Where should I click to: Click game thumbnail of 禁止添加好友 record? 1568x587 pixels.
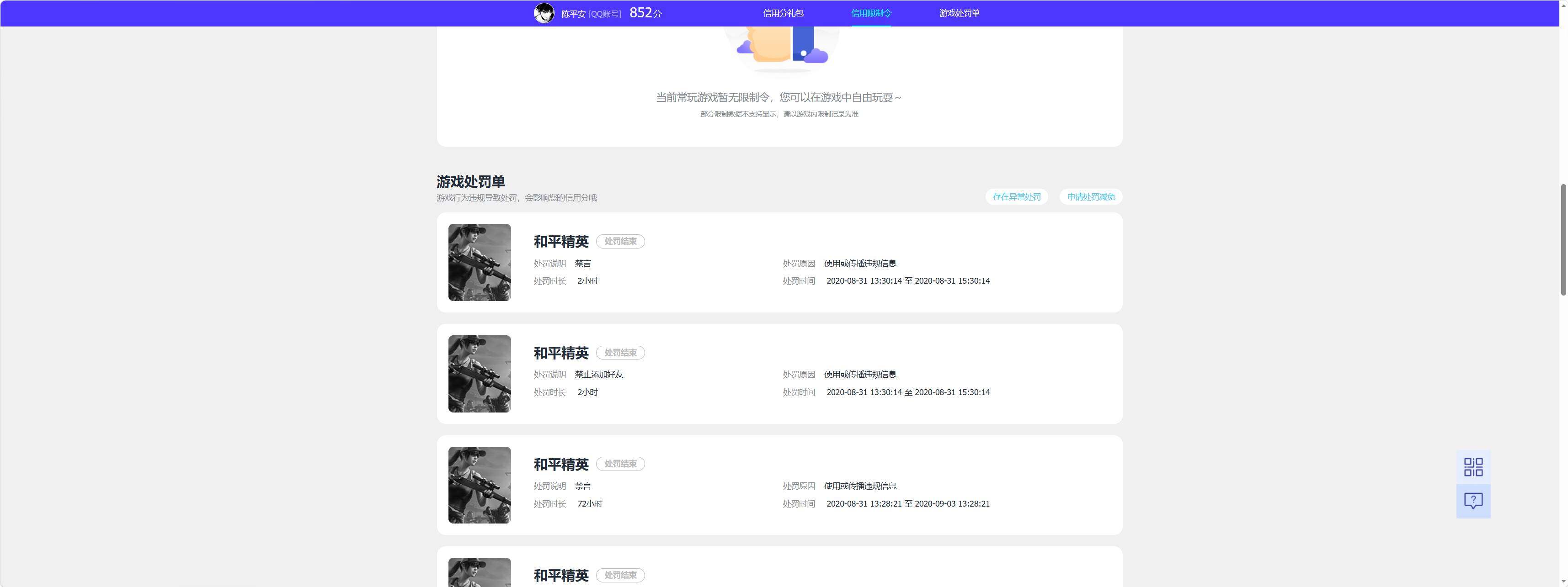pos(480,374)
